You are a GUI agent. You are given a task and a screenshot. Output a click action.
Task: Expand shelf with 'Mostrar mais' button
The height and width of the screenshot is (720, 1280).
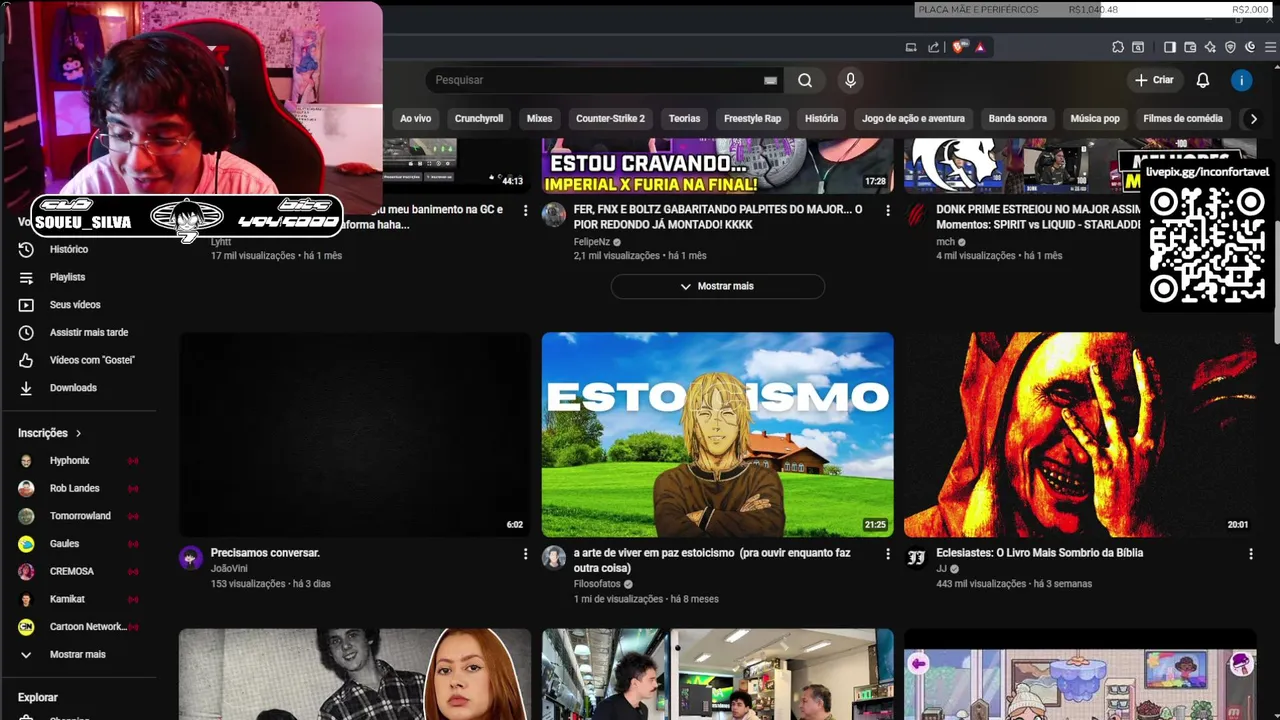coord(718,286)
